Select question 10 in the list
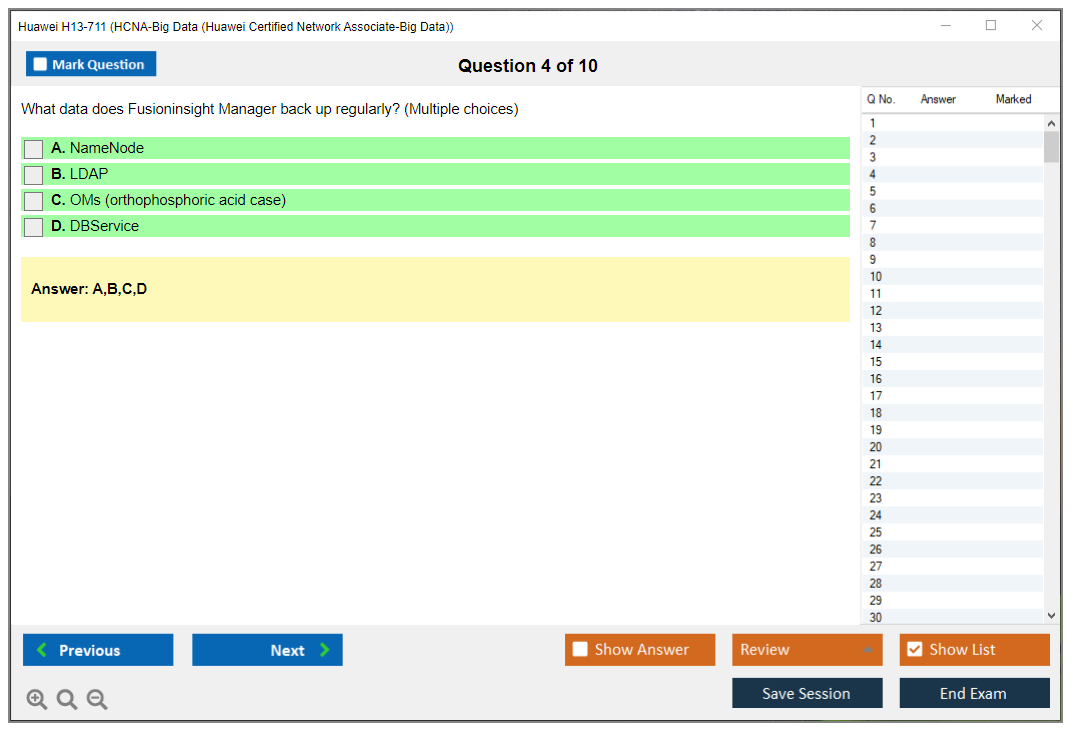The image size is (1075, 735). (876, 277)
